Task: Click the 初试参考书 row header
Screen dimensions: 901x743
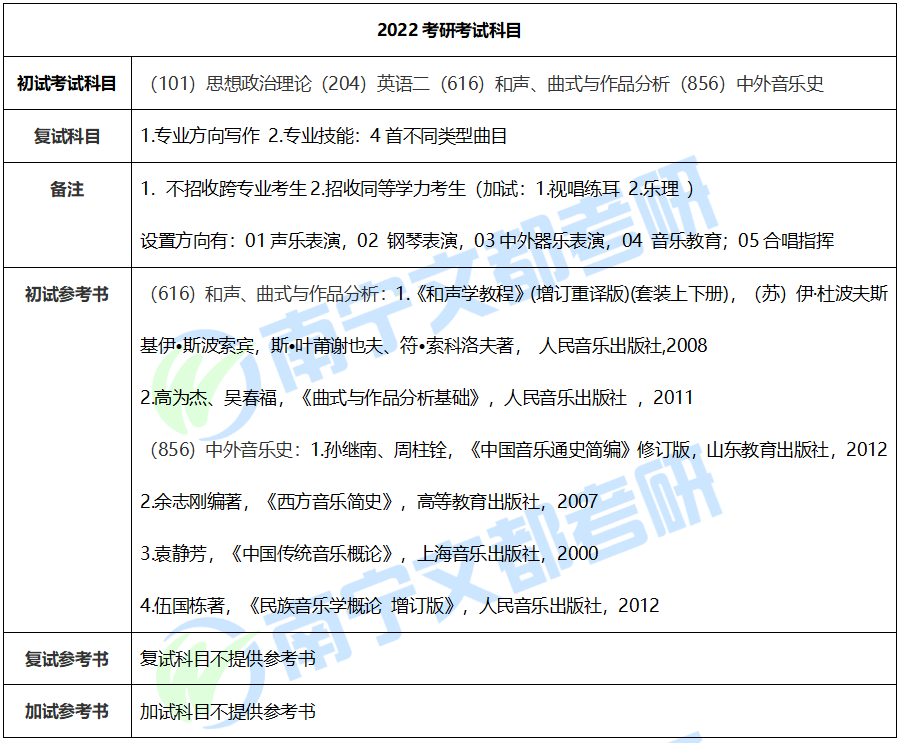Action: [x=68, y=290]
